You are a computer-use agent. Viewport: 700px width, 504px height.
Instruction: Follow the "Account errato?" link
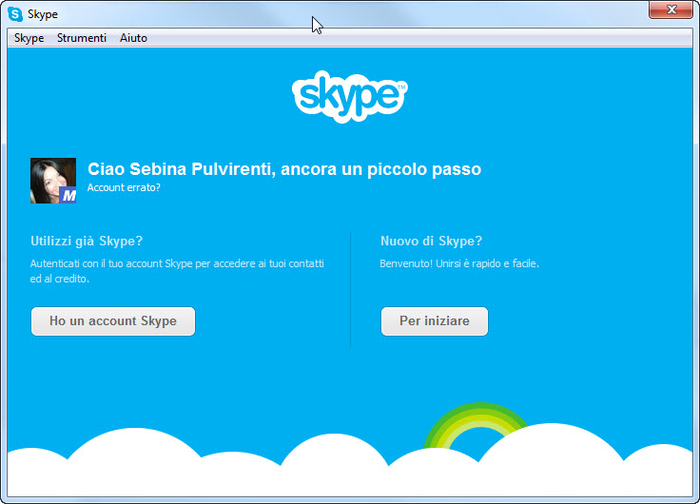click(123, 187)
